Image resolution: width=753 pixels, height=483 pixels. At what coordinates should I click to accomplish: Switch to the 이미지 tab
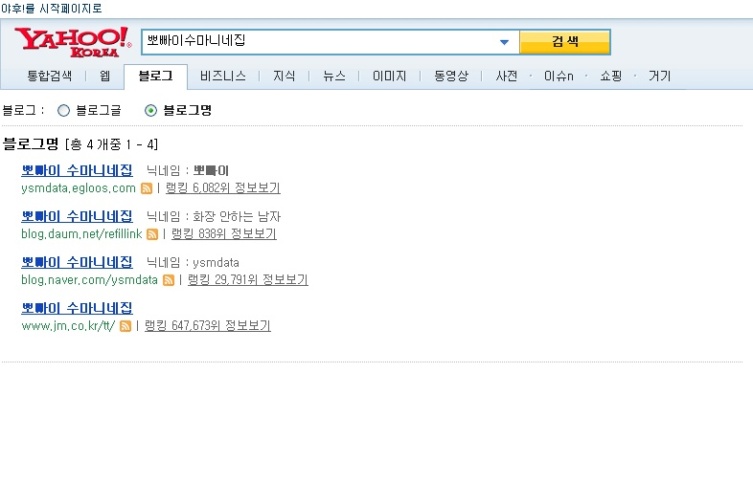click(x=389, y=76)
